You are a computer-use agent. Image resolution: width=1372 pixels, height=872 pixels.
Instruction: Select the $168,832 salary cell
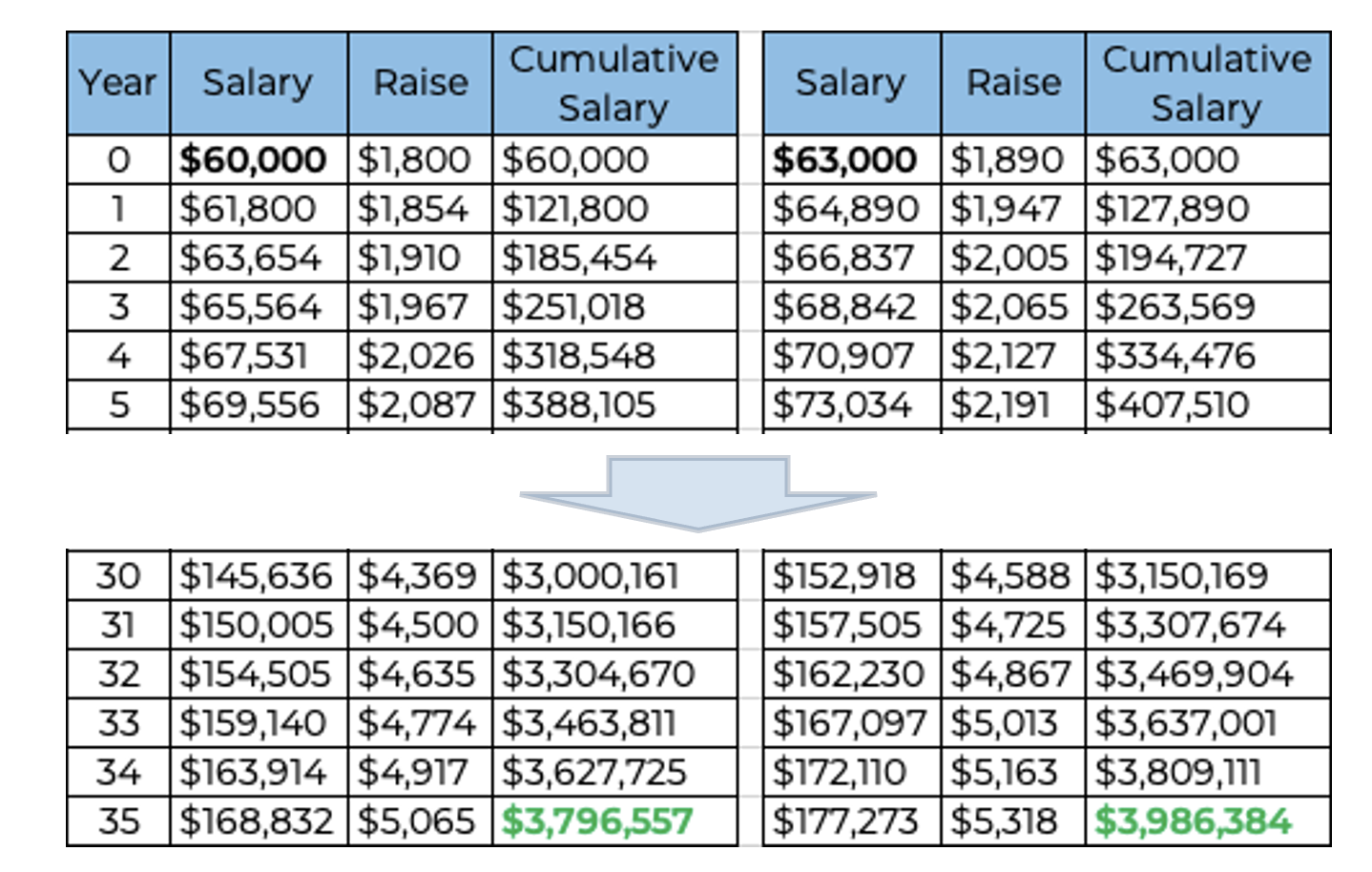click(257, 821)
